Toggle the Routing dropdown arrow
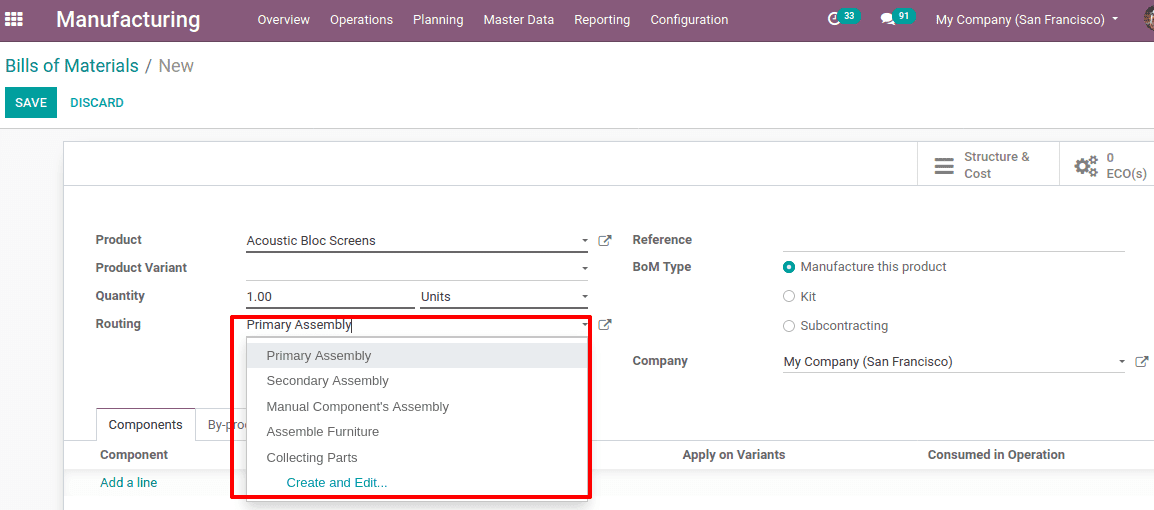This screenshot has height=510, width=1154. click(584, 325)
